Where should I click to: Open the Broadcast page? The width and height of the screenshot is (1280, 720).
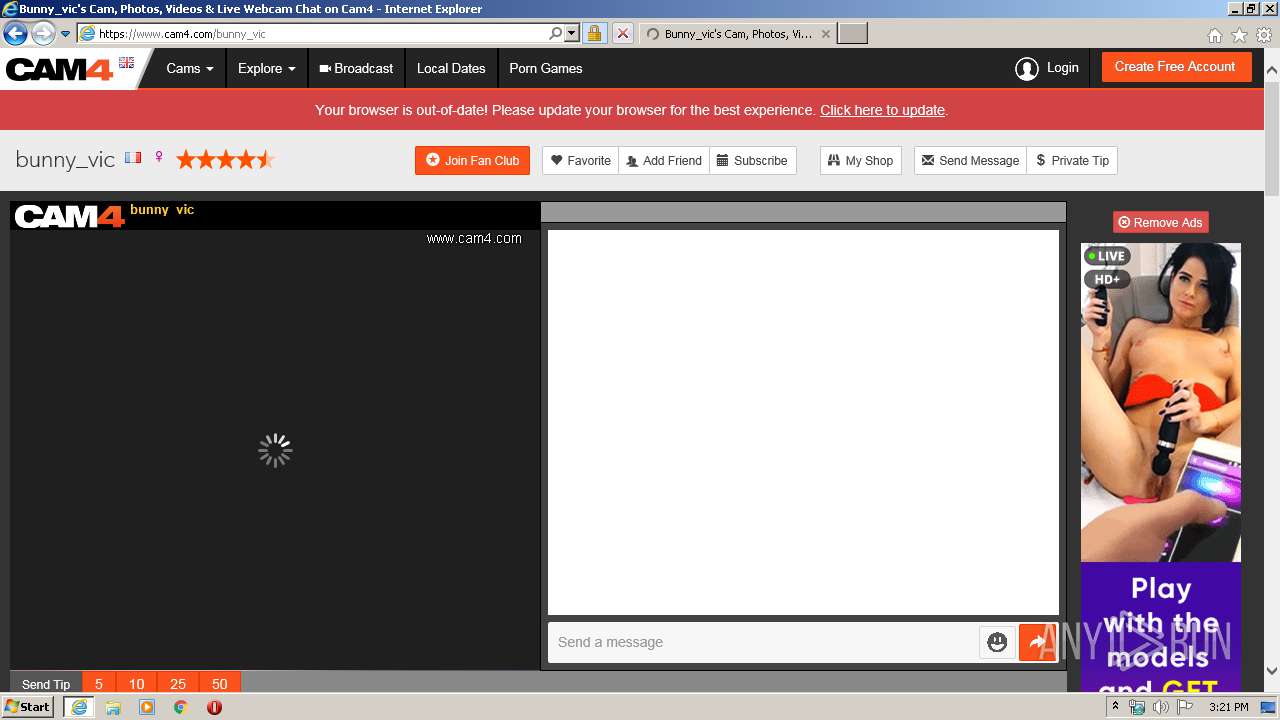pyautogui.click(x=356, y=69)
